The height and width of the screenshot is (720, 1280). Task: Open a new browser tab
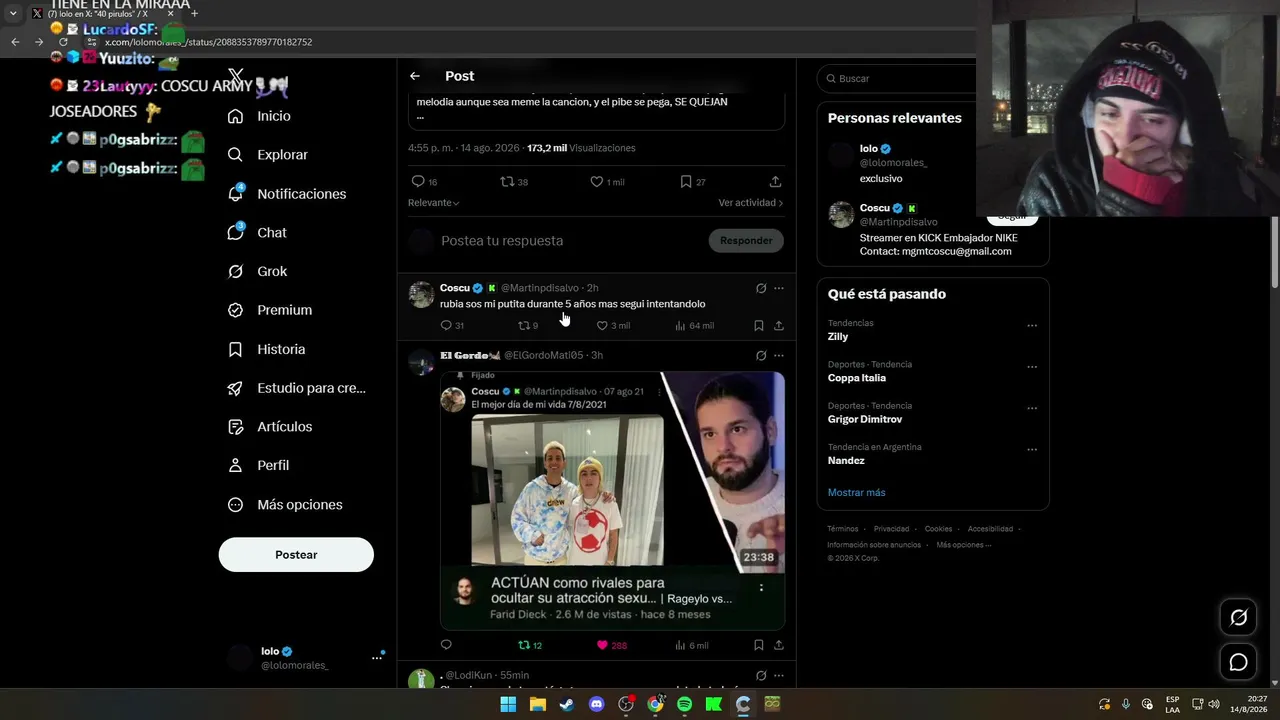coord(194,14)
